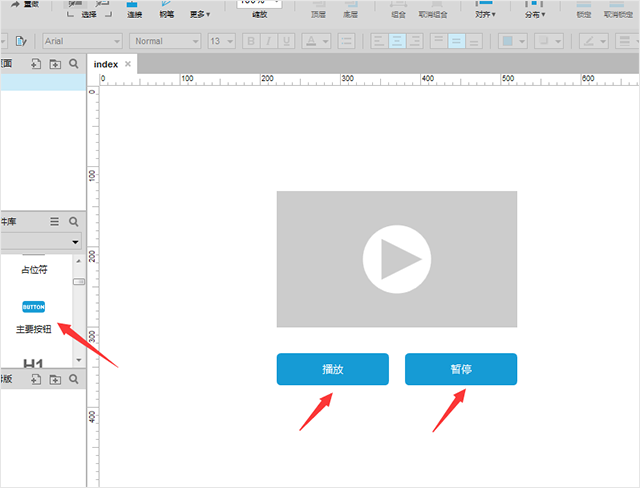Add a new folder in Masters panel

[55, 379]
